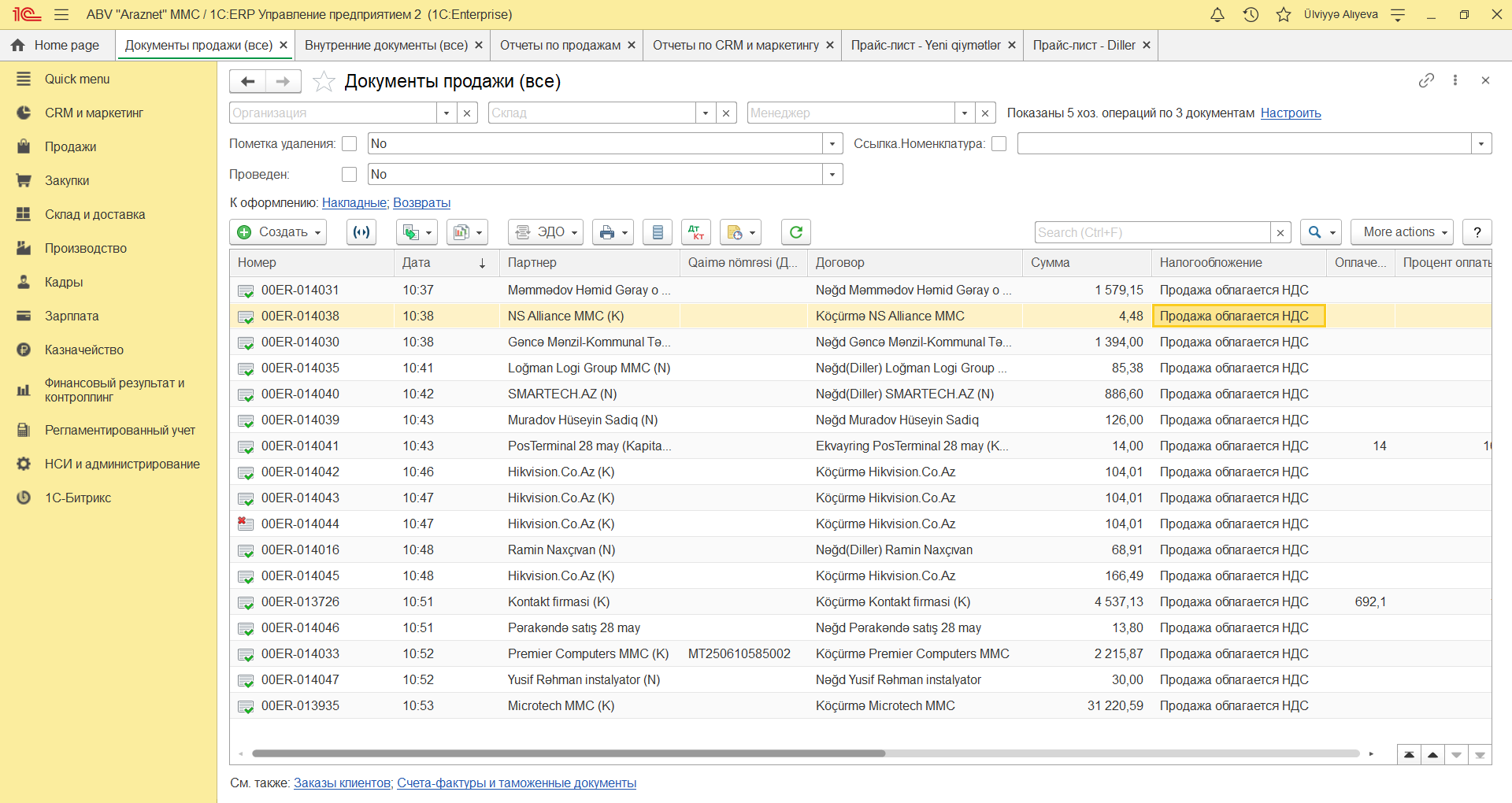This screenshot has width=1512, height=803.
Task: Open history clock icon in title bar
Action: pyautogui.click(x=1251, y=14)
